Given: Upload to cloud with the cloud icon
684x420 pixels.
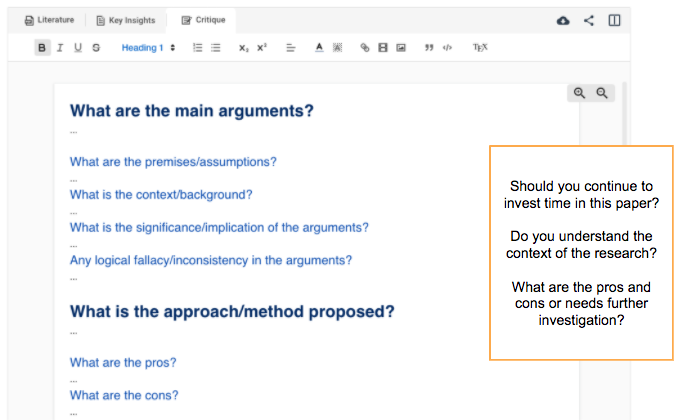Looking at the screenshot, I should tap(563, 20).
